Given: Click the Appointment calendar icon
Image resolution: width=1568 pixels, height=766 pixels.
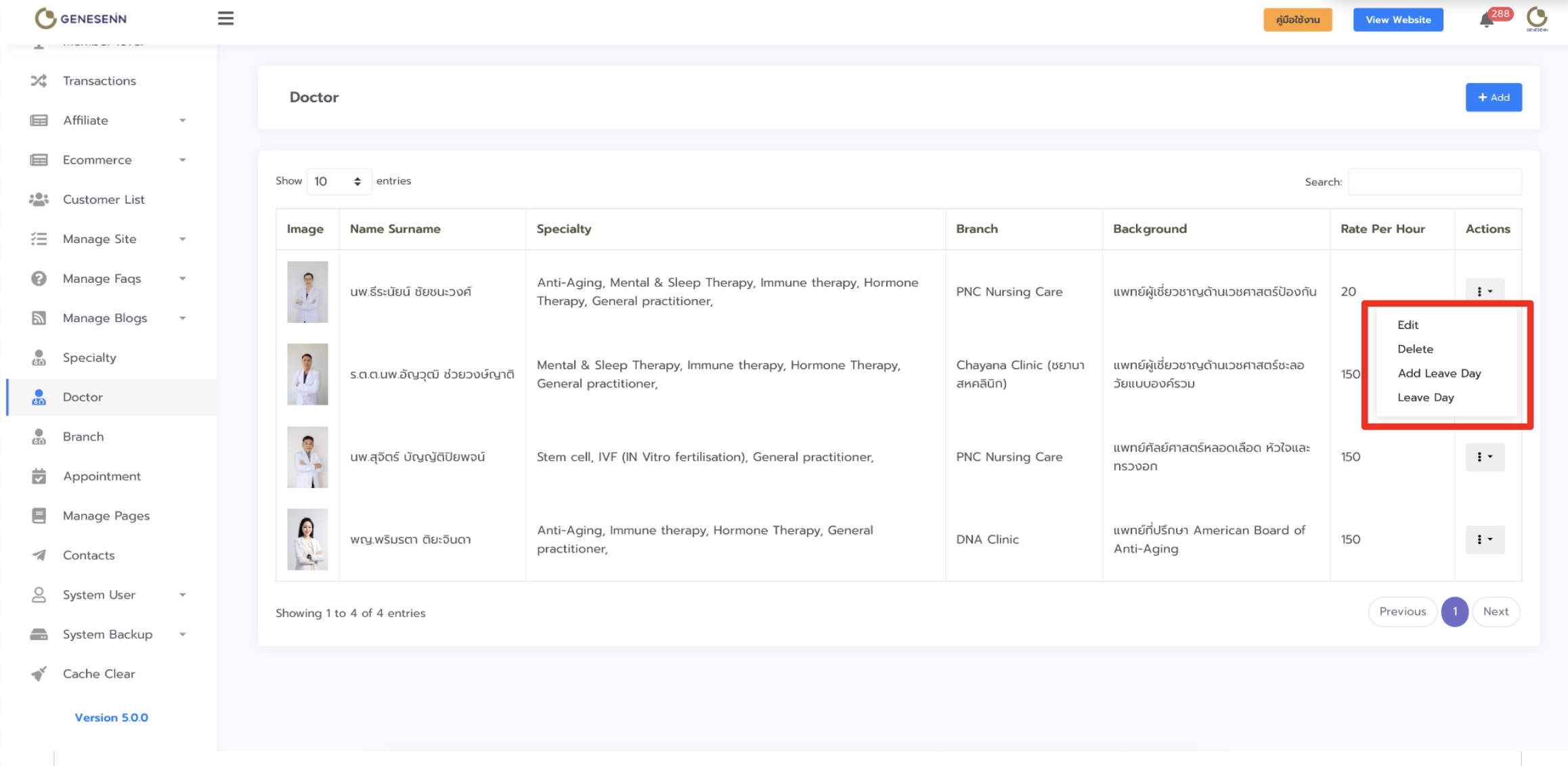Looking at the screenshot, I should tap(39, 476).
